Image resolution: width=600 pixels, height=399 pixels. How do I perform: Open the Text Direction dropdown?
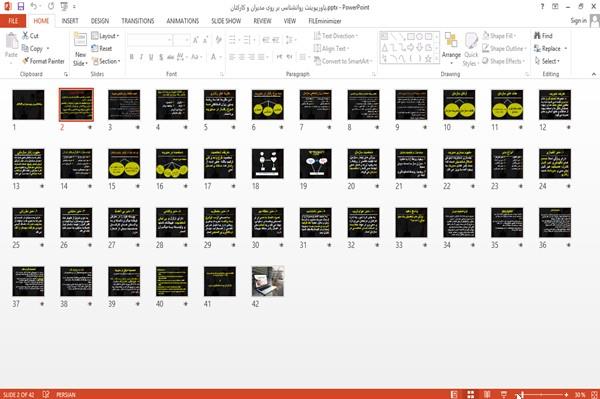pyautogui.click(x=336, y=36)
